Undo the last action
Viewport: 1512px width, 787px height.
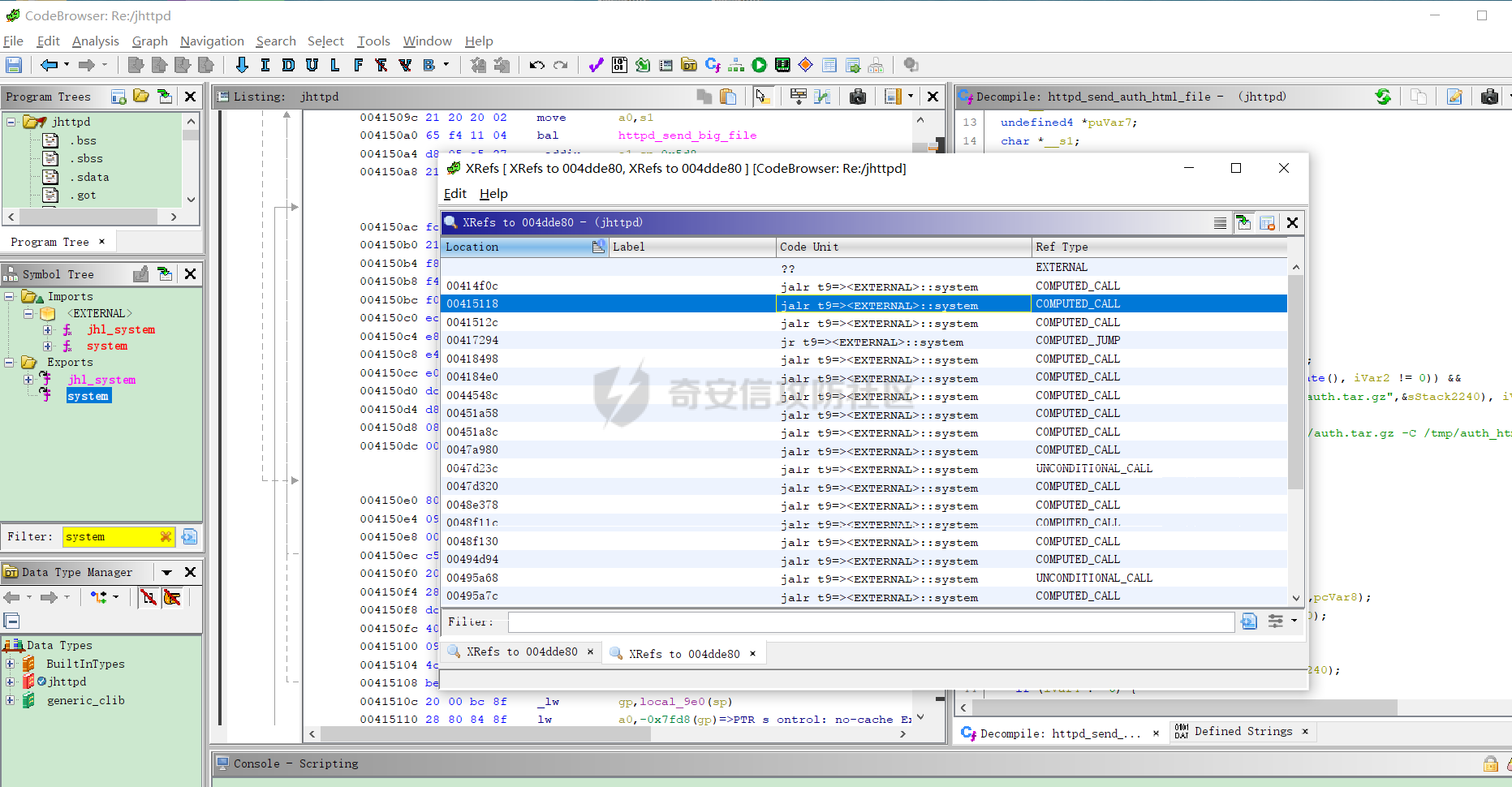click(536, 65)
